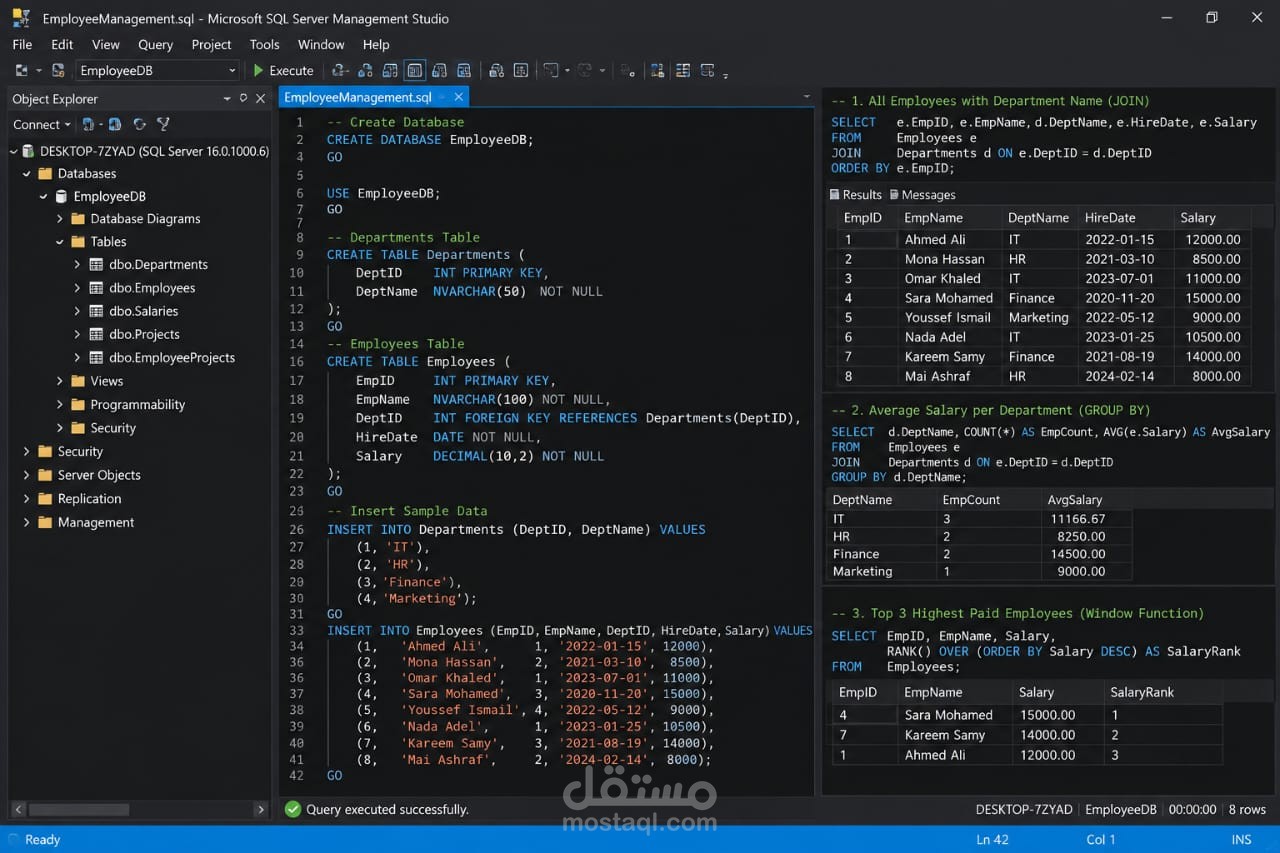Open the Project menu
Screen dimensions: 1280x853
[211, 45]
